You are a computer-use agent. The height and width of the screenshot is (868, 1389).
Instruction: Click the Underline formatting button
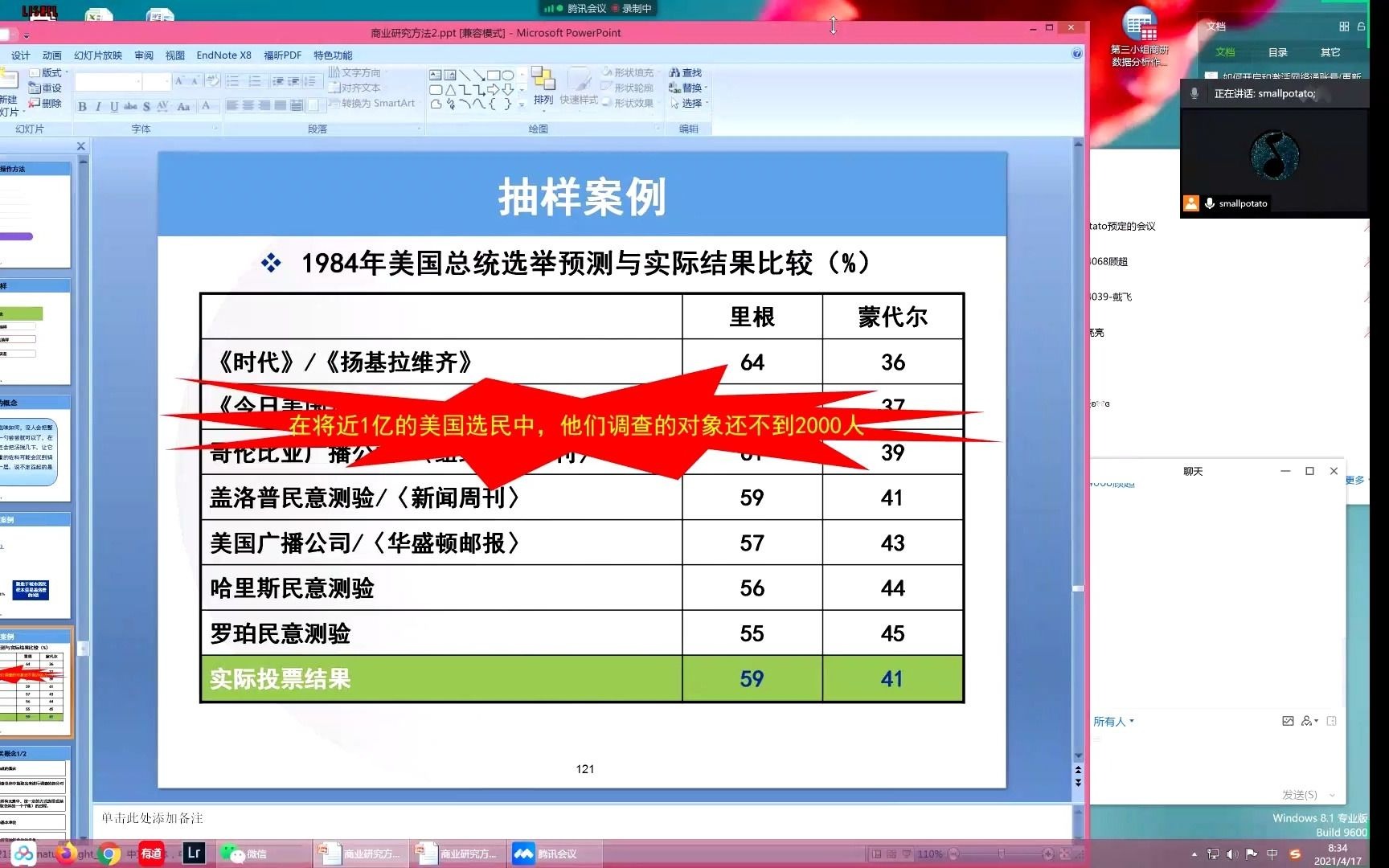click(x=114, y=106)
